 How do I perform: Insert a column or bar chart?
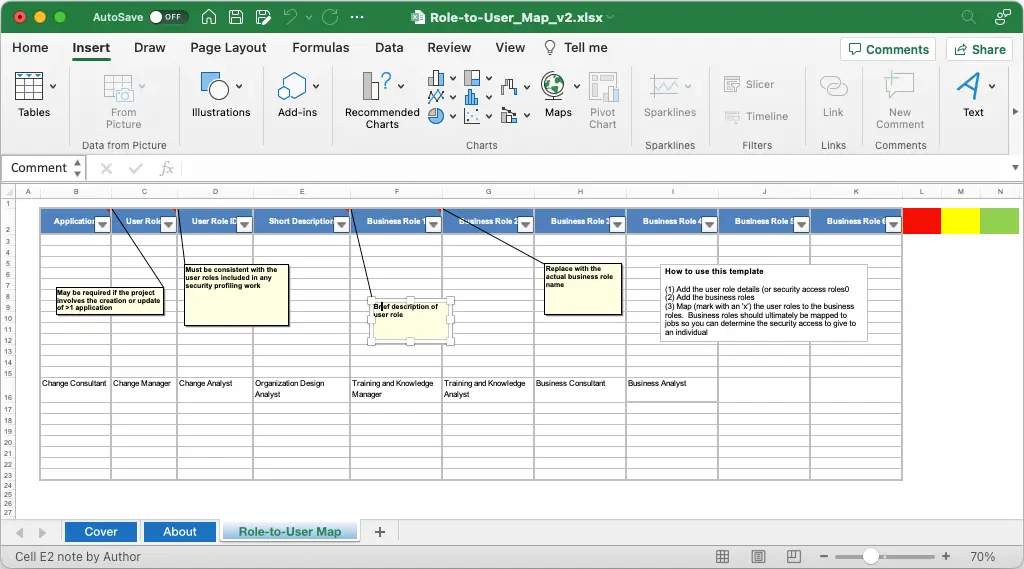click(x=436, y=78)
